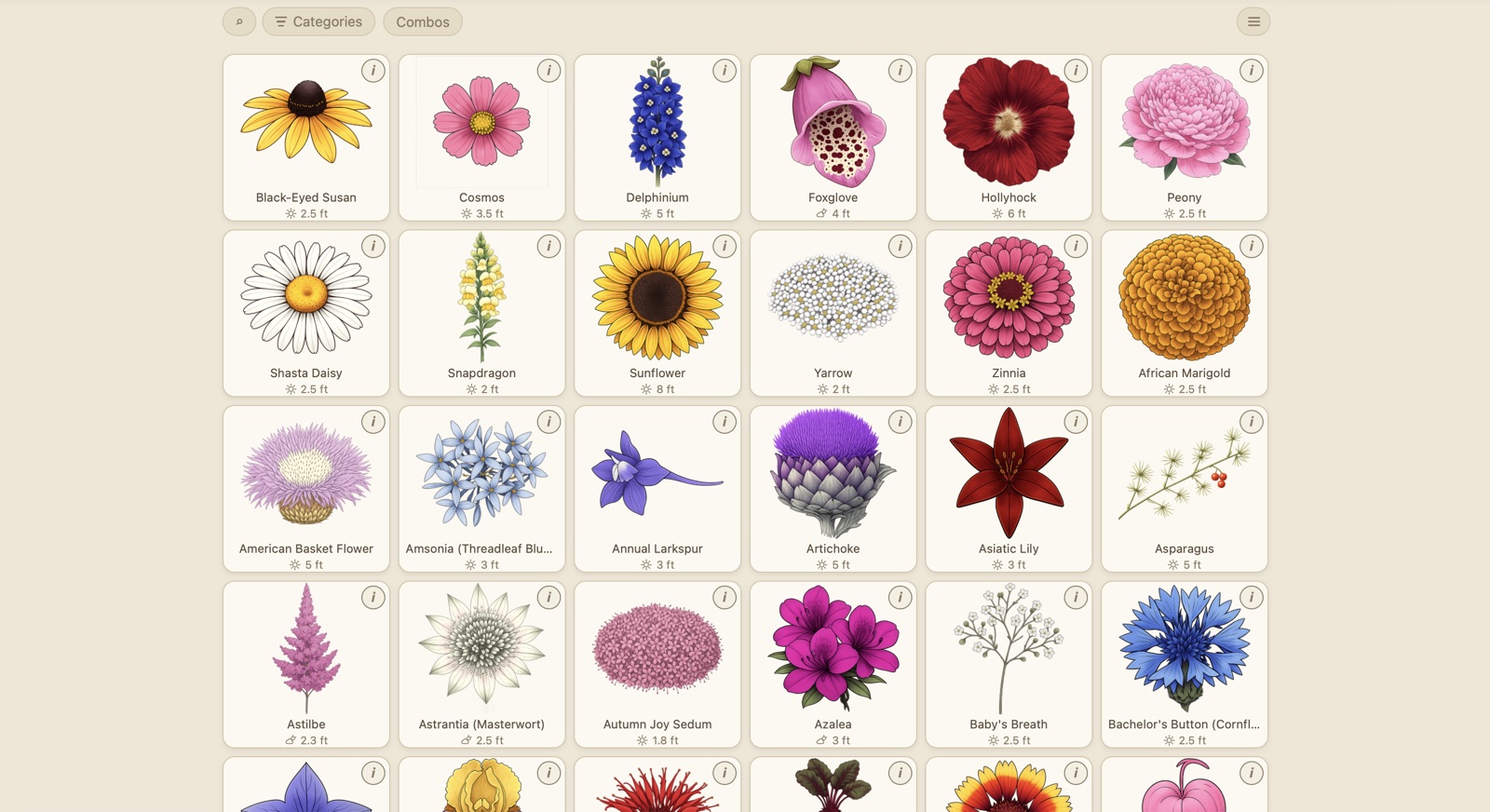
Task: Show info for Cosmos
Action: 549,71
